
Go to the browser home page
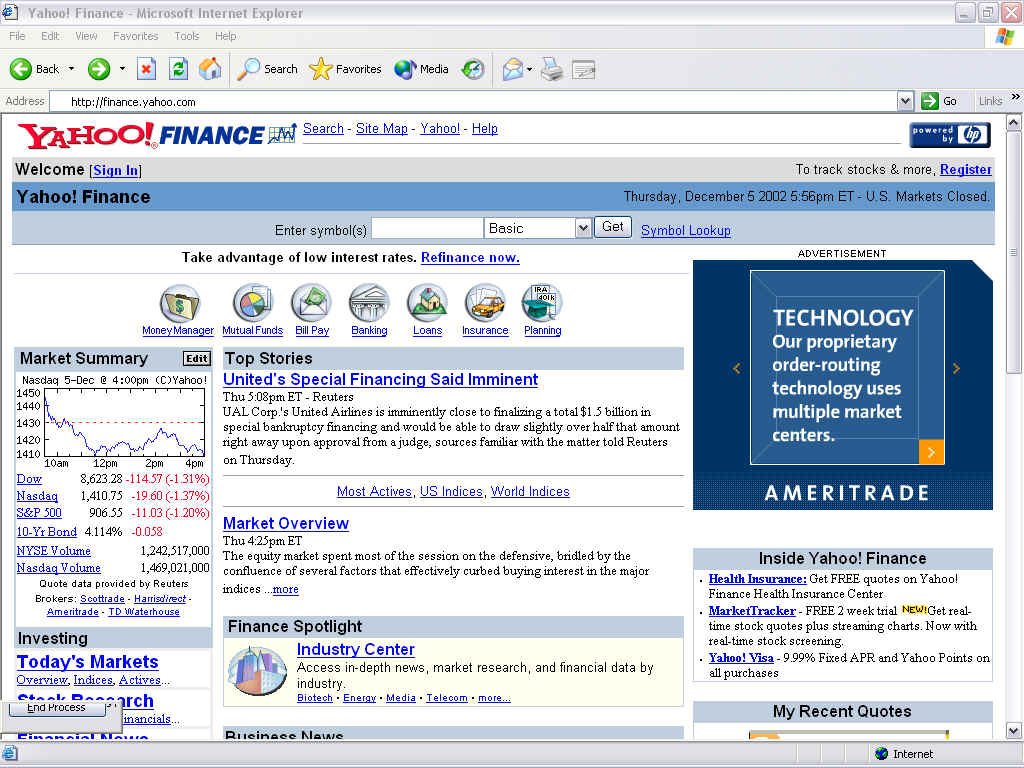(x=210, y=69)
